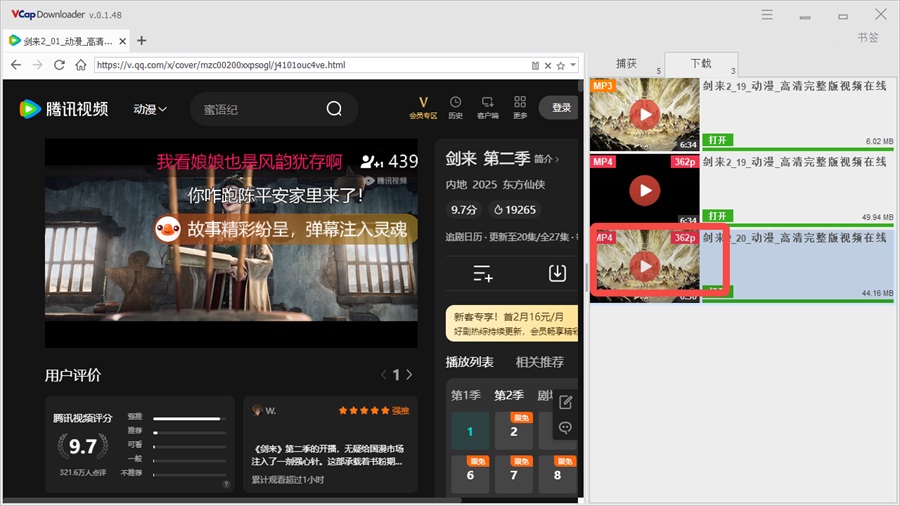This screenshot has height=506, width=900.
Task: Click 打开 on the 49.94 MB download
Action: [x=717, y=216]
